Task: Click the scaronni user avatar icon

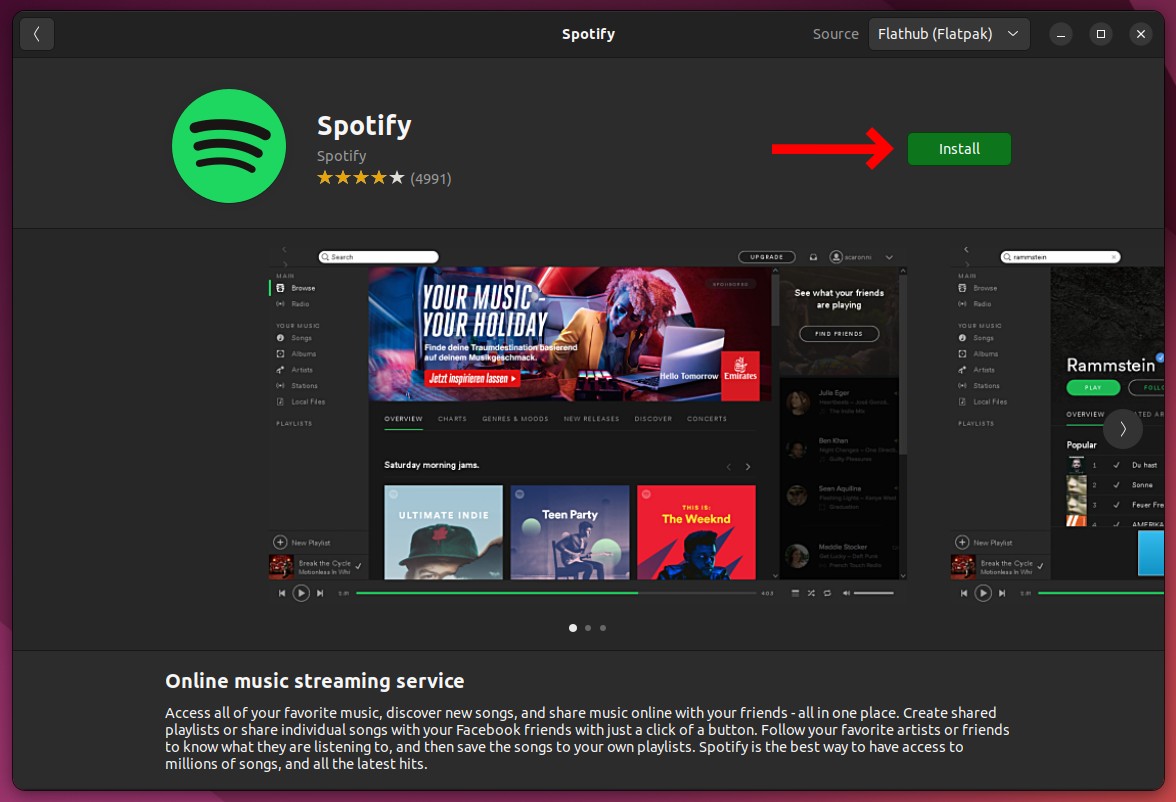Action: [836, 257]
